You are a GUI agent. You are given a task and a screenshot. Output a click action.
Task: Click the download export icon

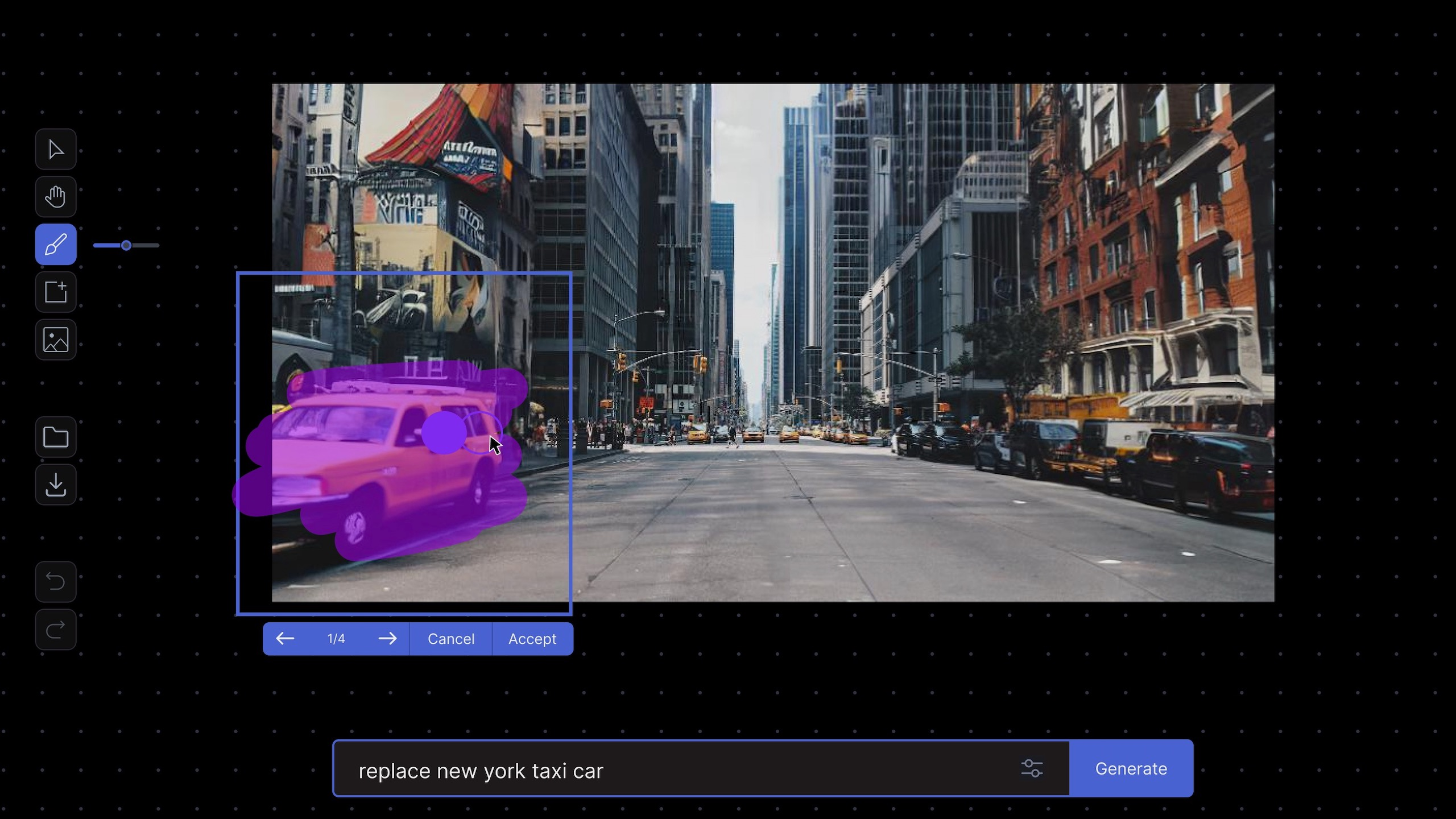[55, 484]
